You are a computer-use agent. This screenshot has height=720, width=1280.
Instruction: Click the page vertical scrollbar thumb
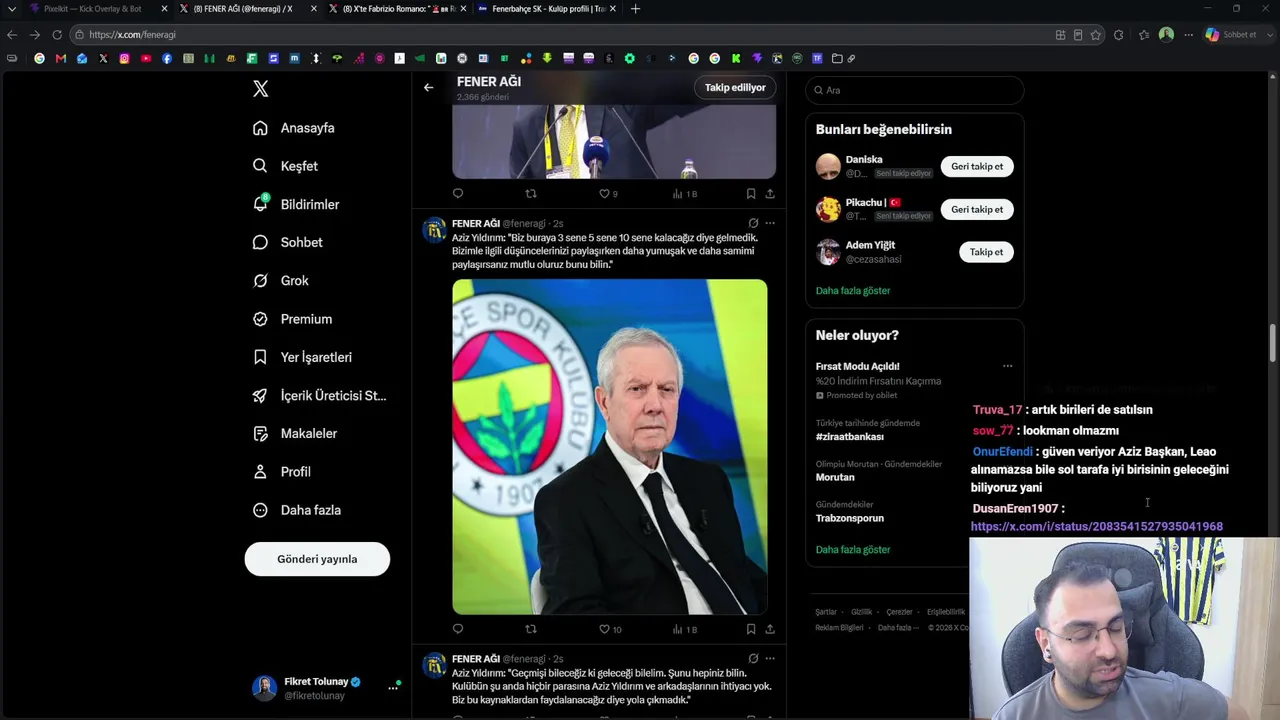coord(1273,343)
